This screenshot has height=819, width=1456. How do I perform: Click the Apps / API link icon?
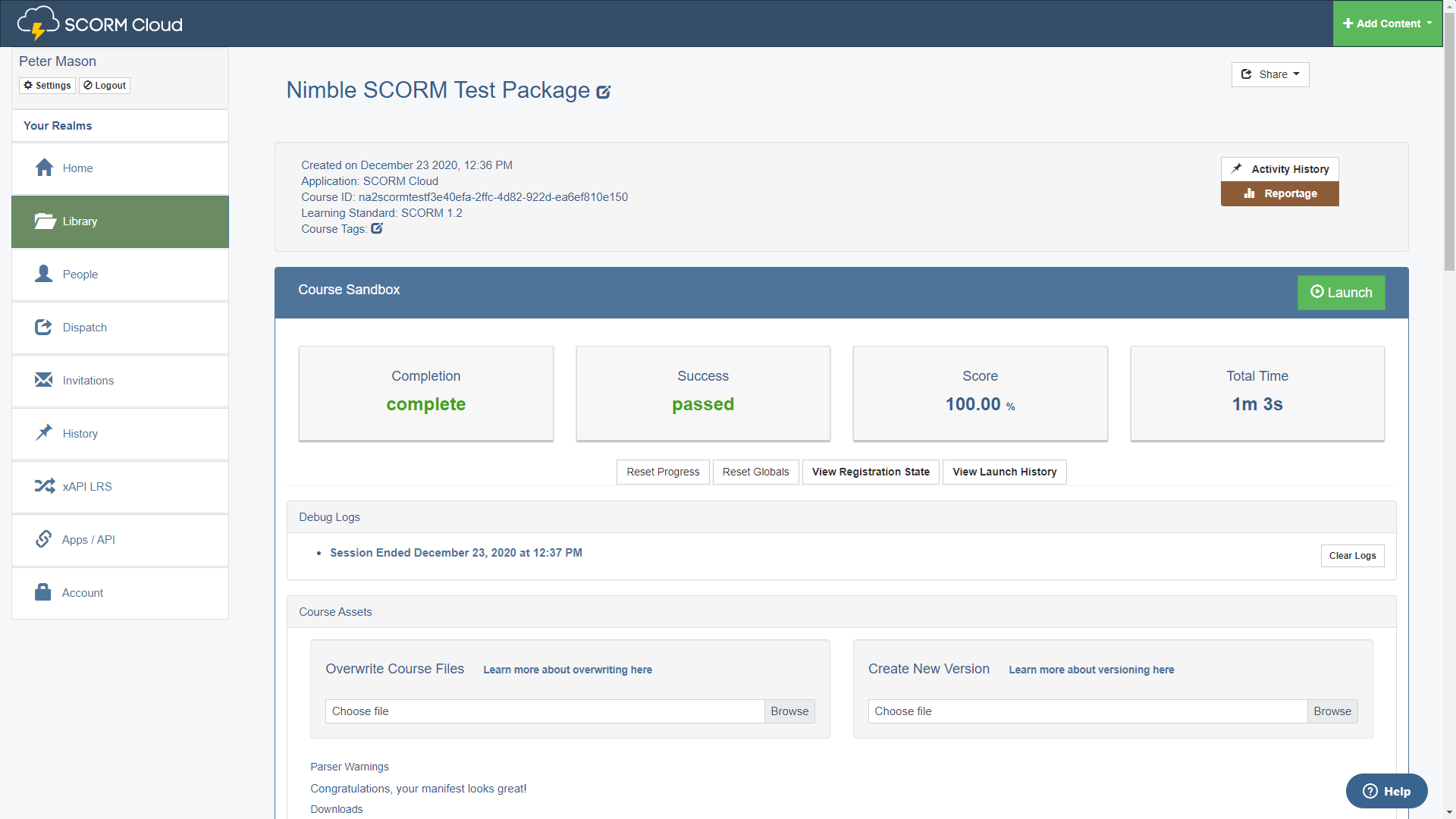click(x=43, y=539)
